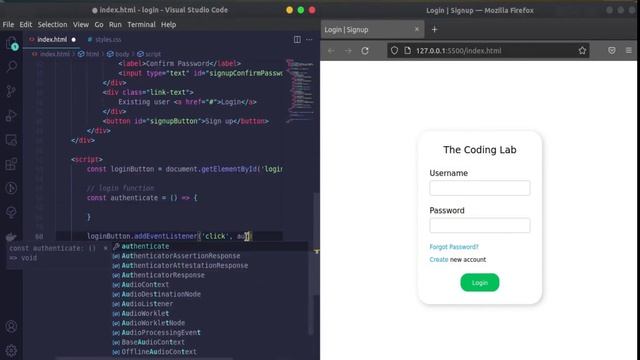The width and height of the screenshot is (640, 360).
Task: Open the Go menu
Action: click(99, 24)
